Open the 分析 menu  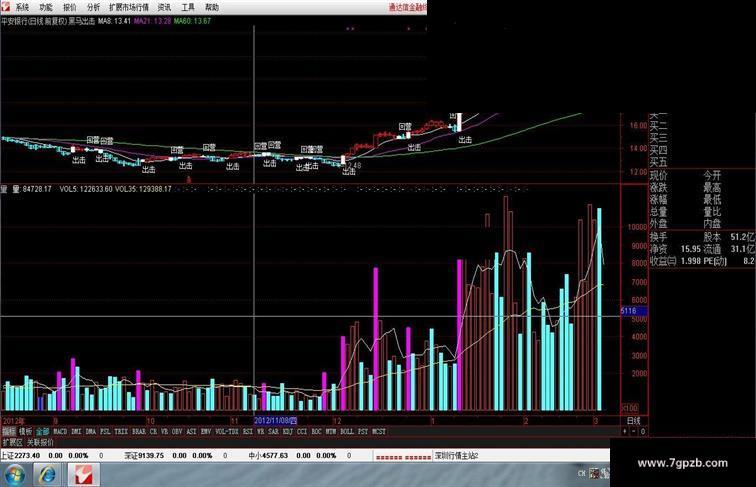point(93,7)
